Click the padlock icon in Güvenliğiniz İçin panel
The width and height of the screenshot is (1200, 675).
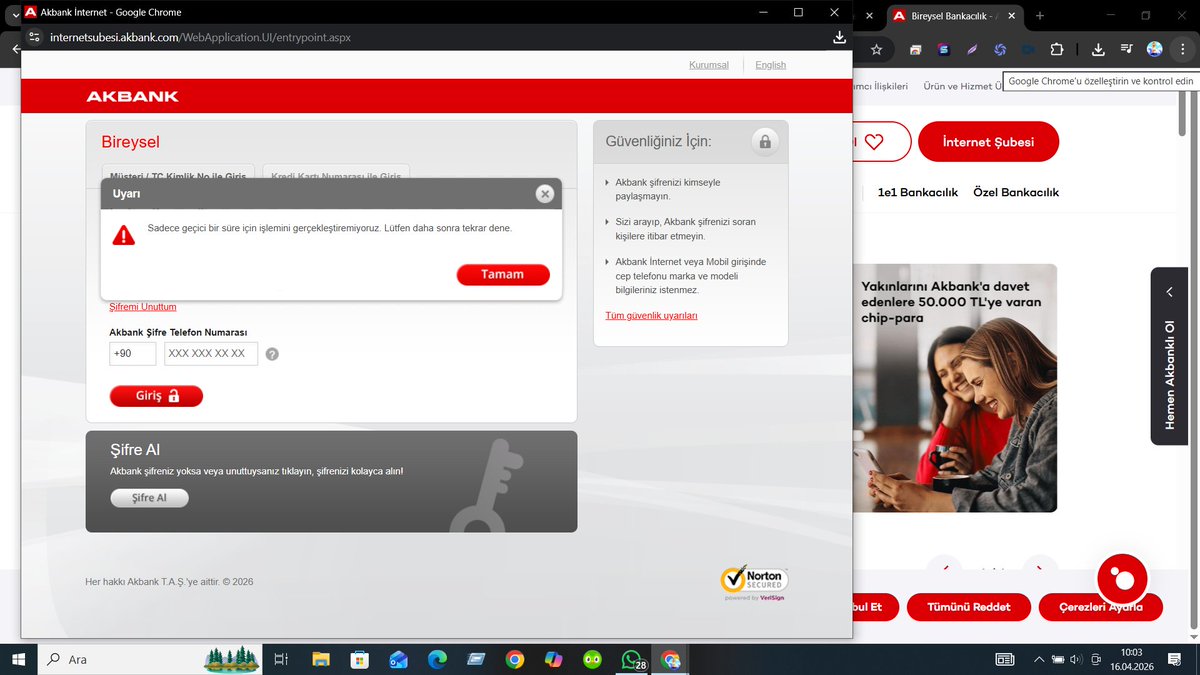[x=765, y=142]
